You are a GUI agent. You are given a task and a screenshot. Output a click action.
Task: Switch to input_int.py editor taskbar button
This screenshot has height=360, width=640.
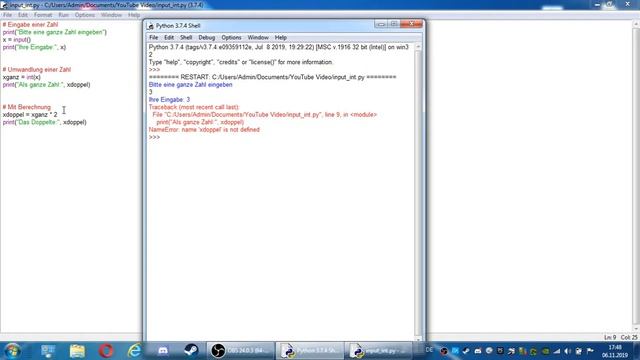point(378,351)
